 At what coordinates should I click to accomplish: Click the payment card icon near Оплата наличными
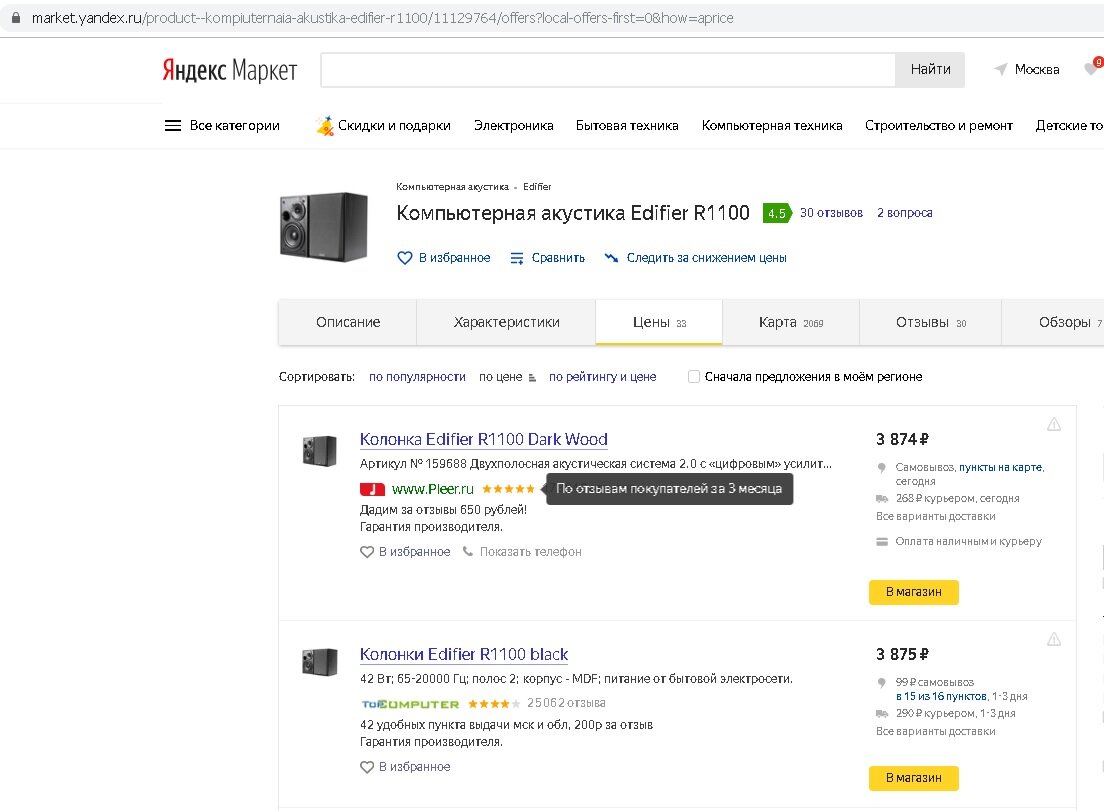[882, 541]
